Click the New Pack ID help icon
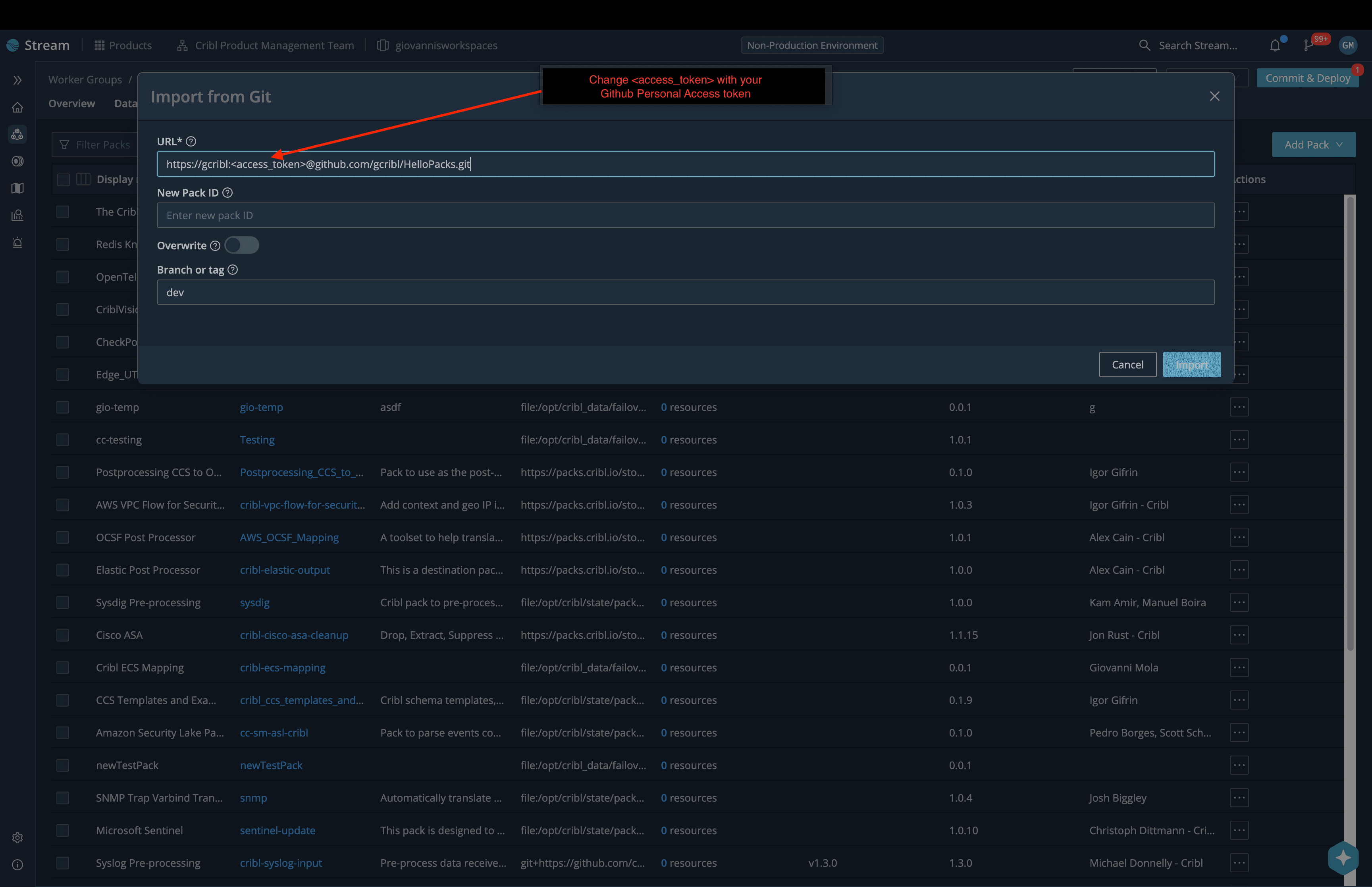The image size is (1372, 887). tap(227, 193)
